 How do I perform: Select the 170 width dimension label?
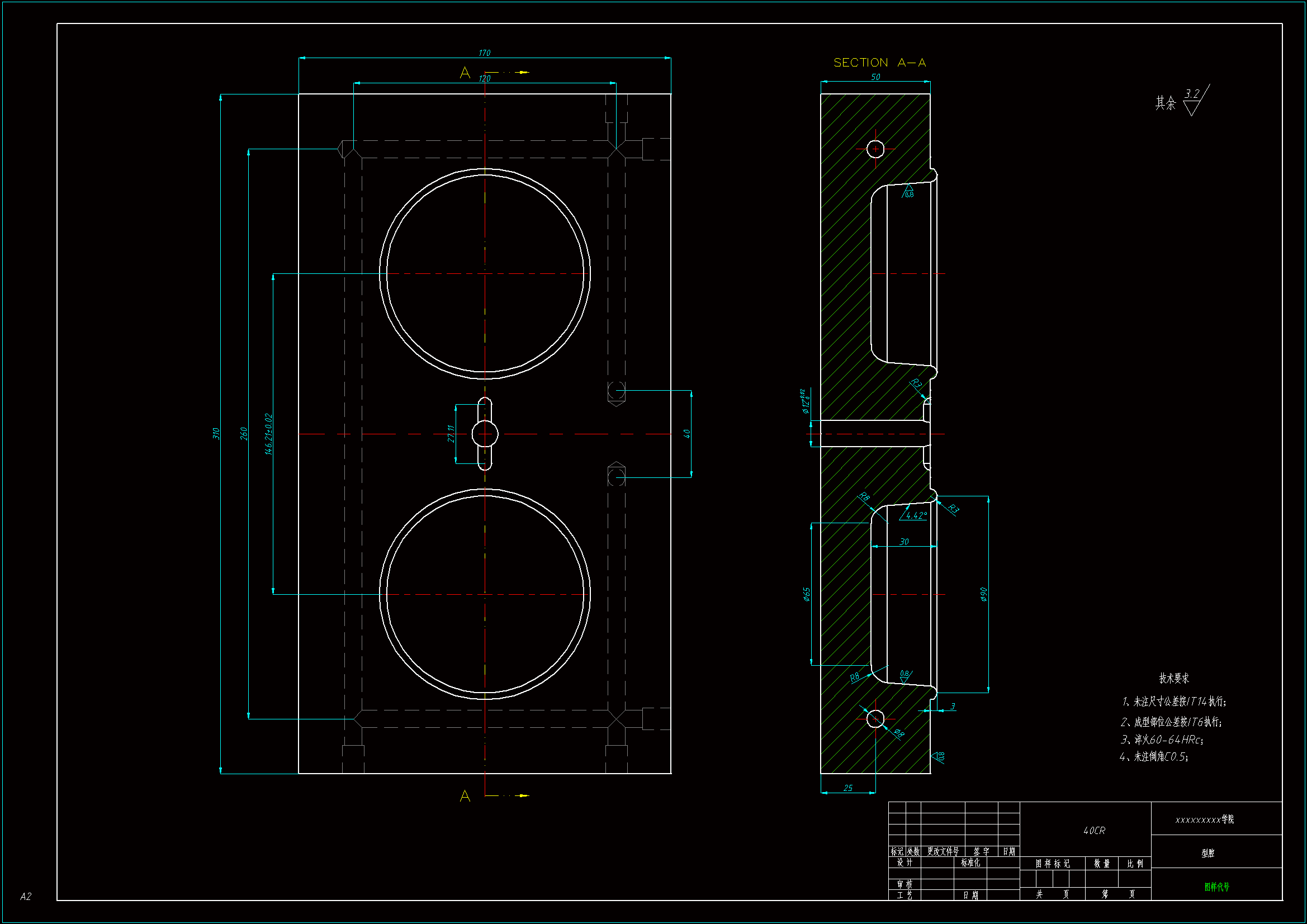pyautogui.click(x=484, y=53)
